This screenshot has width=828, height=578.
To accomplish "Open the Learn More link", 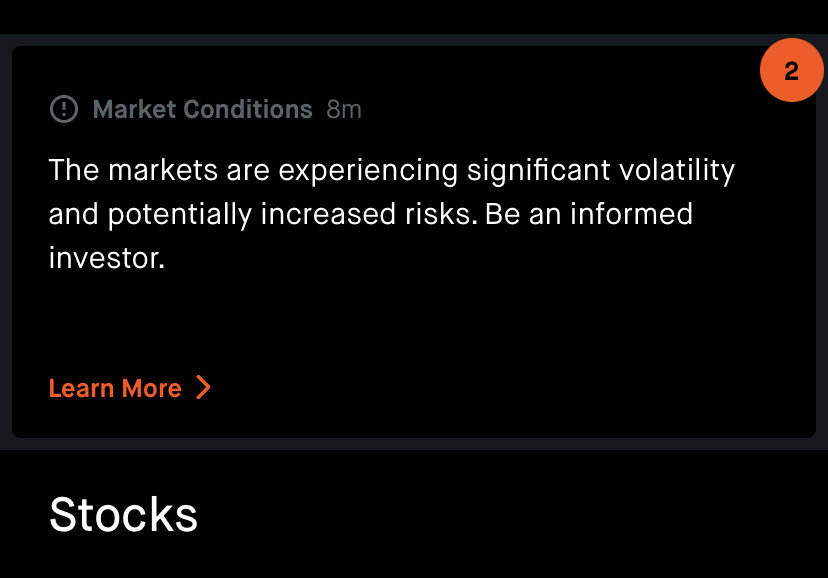I will click(130, 388).
